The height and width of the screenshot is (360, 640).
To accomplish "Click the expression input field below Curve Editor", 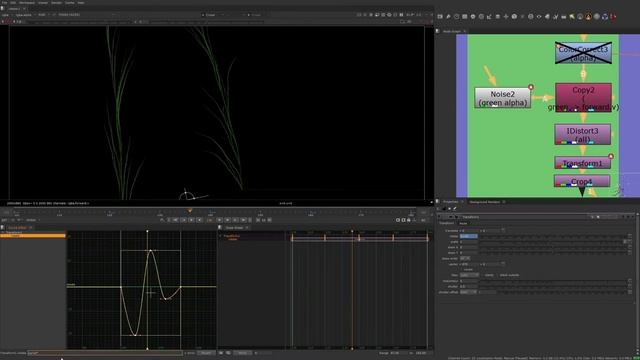I will (x=104, y=353).
